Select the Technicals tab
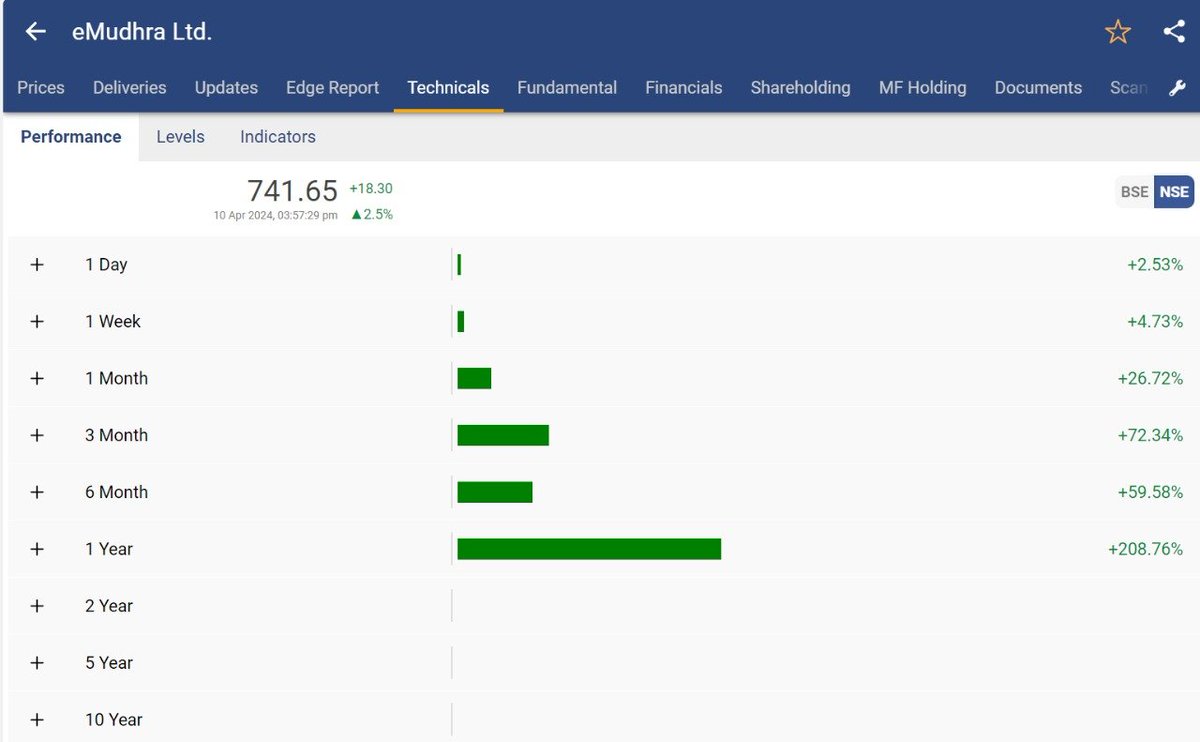This screenshot has width=1200, height=742. pos(448,88)
